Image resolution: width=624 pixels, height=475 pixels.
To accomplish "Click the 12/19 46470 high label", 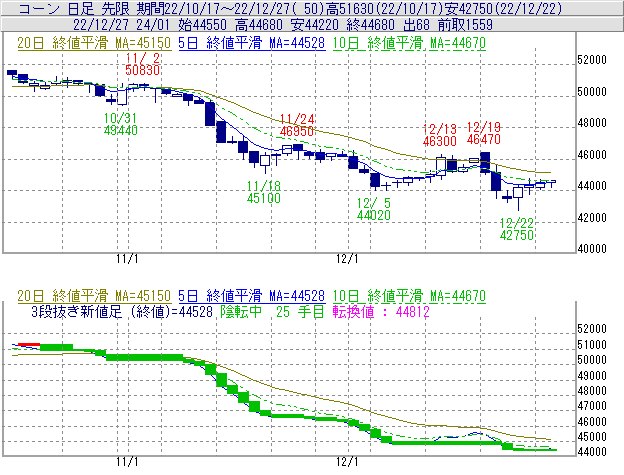I will click(x=484, y=133).
